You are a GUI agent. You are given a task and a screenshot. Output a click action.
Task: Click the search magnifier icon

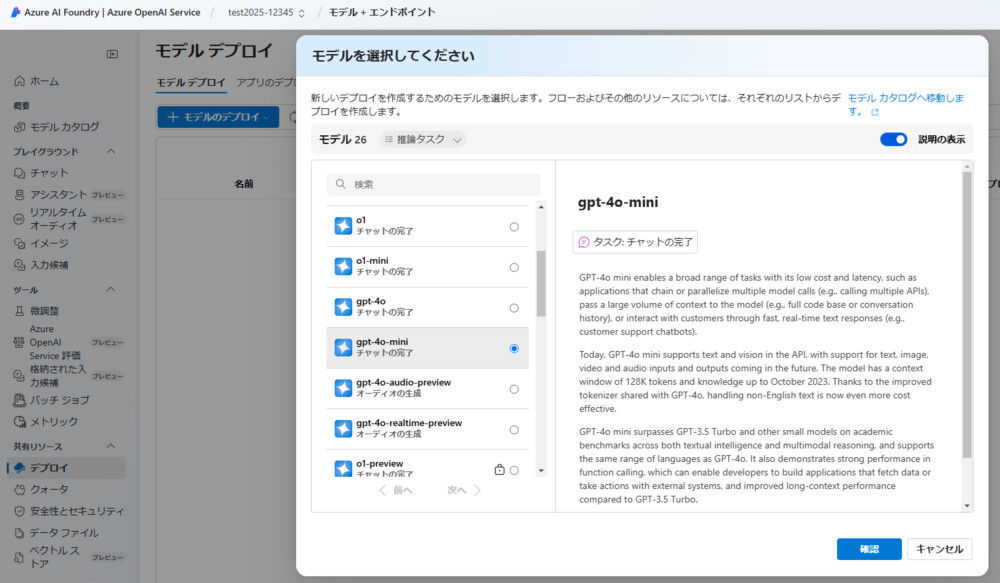click(341, 184)
